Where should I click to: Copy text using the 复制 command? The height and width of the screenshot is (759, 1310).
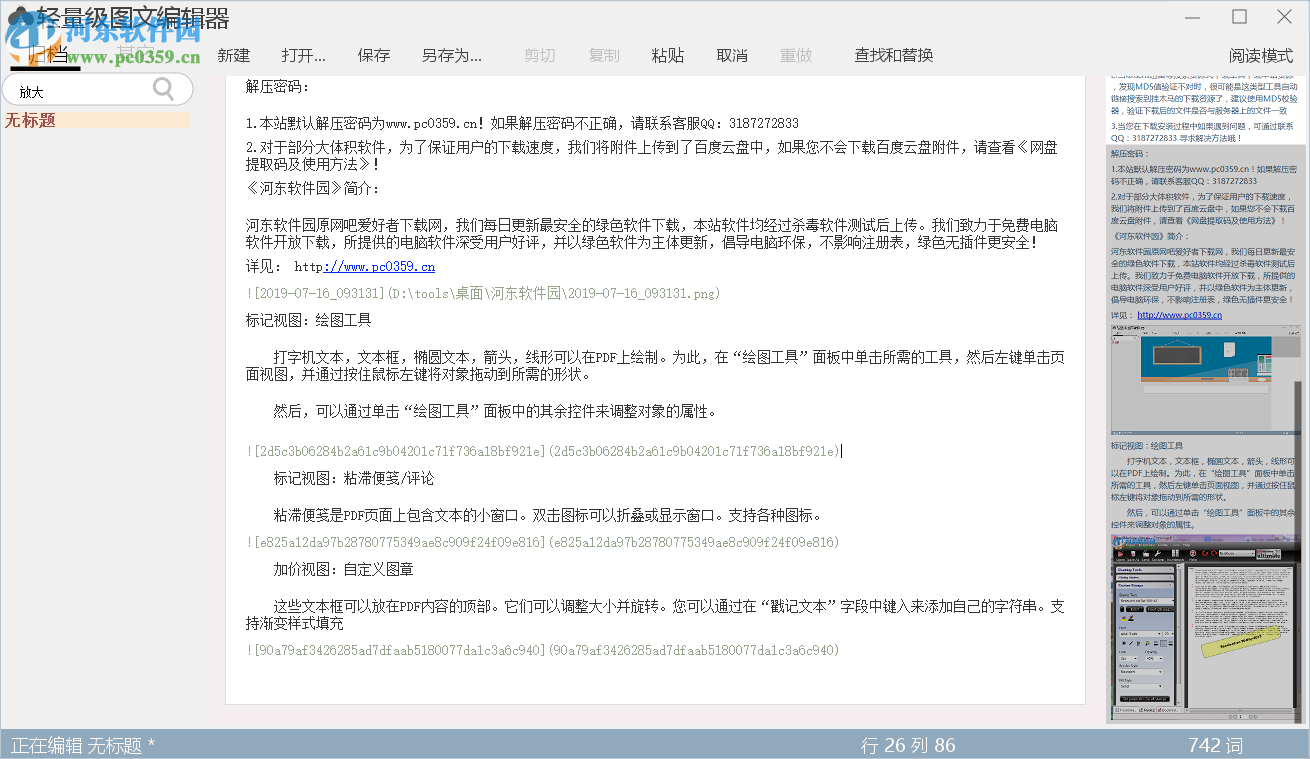[x=604, y=55]
